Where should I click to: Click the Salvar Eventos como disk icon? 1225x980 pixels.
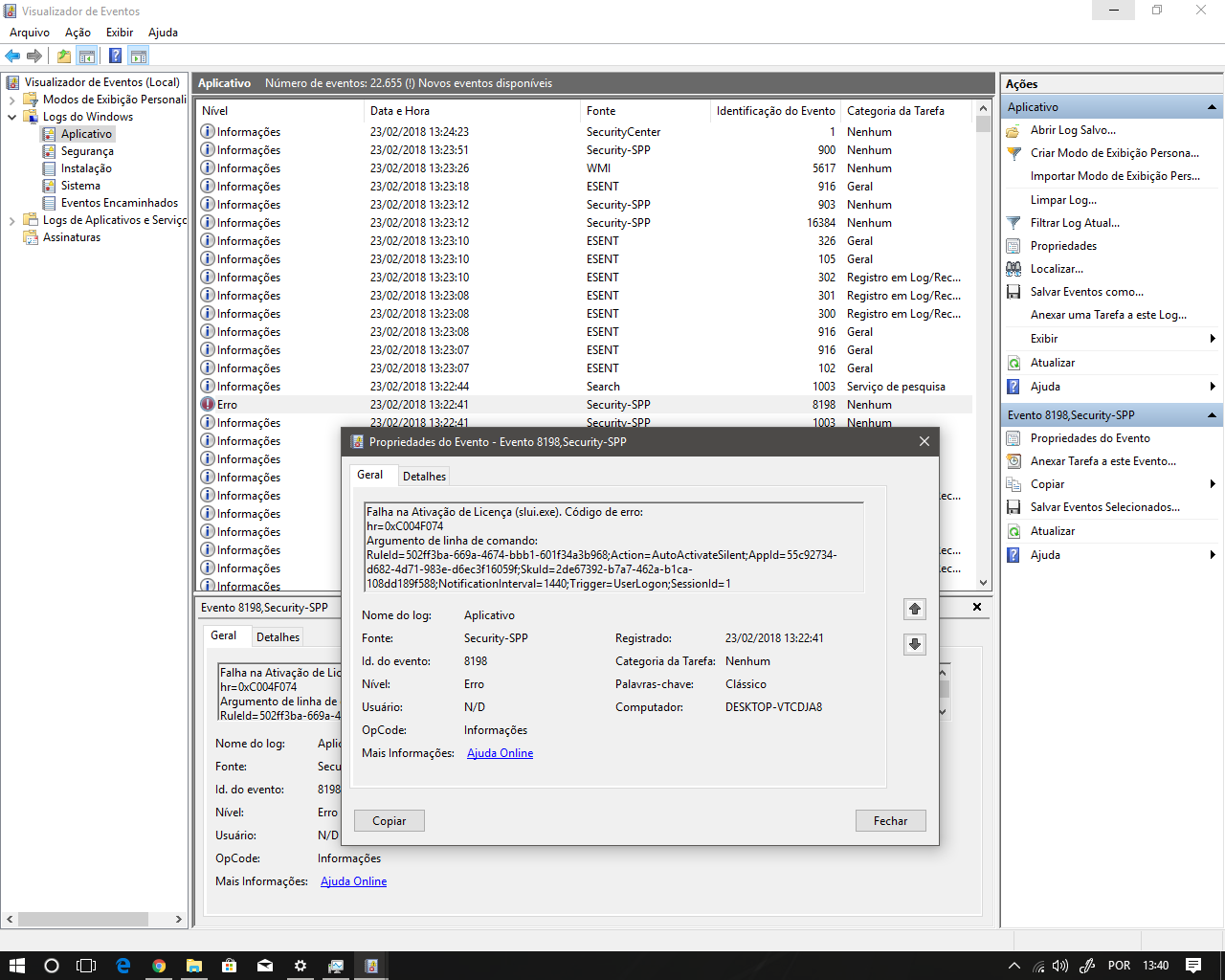(x=1013, y=292)
